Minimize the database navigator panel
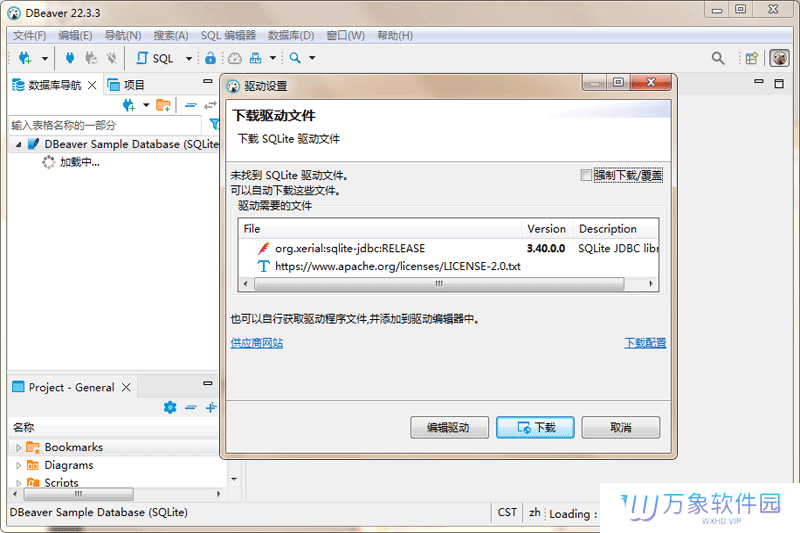800x533 pixels. click(x=207, y=81)
